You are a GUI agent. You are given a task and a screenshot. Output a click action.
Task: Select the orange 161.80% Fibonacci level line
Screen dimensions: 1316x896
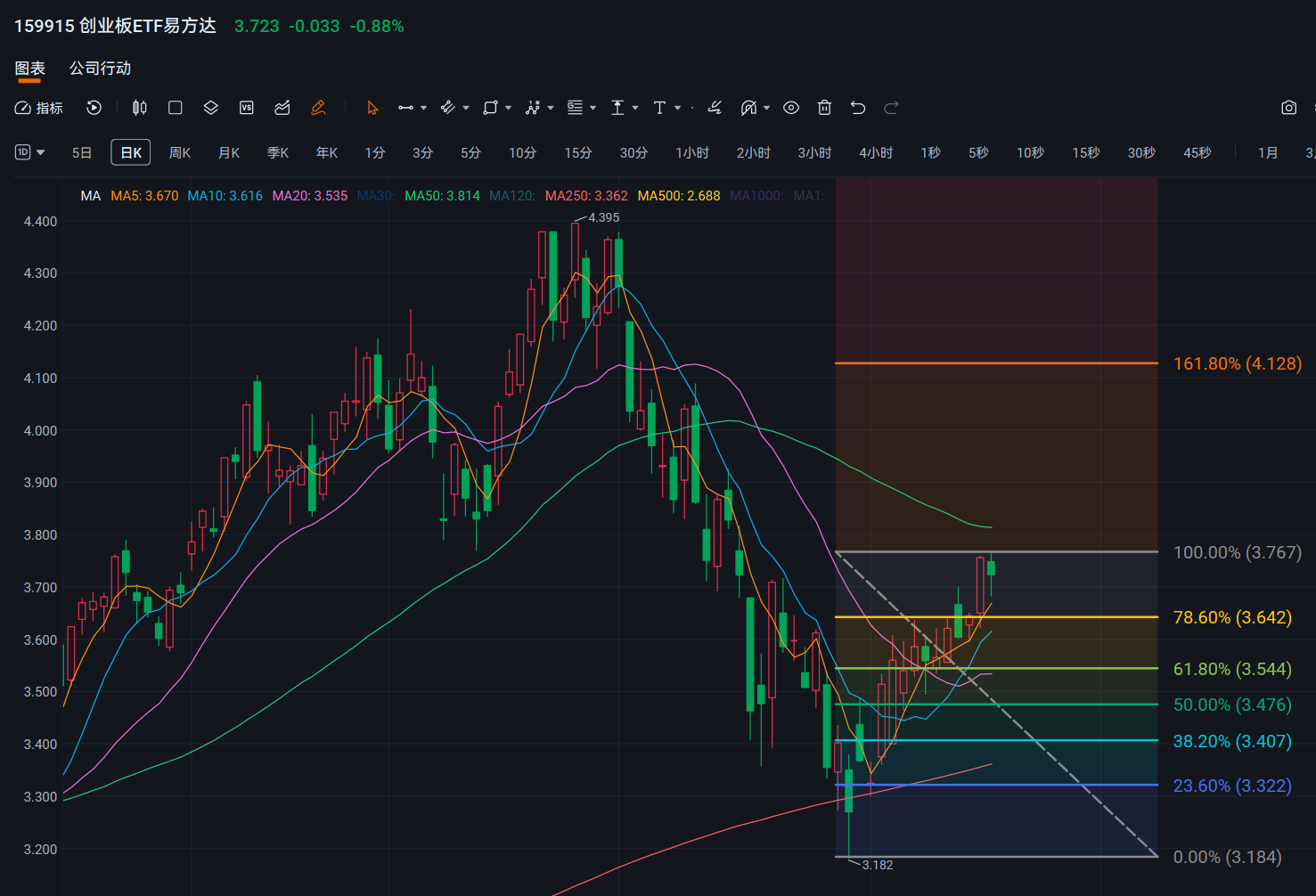pos(996,363)
